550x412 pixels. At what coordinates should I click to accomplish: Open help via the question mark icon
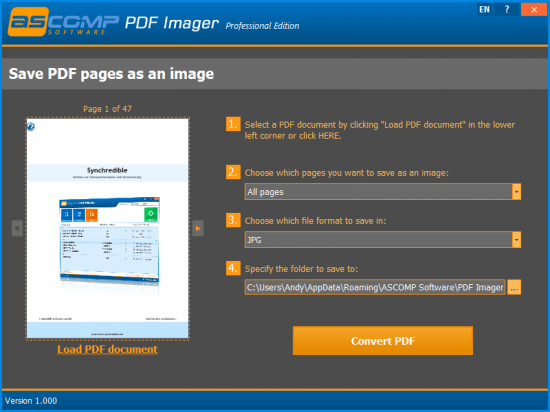point(507,9)
